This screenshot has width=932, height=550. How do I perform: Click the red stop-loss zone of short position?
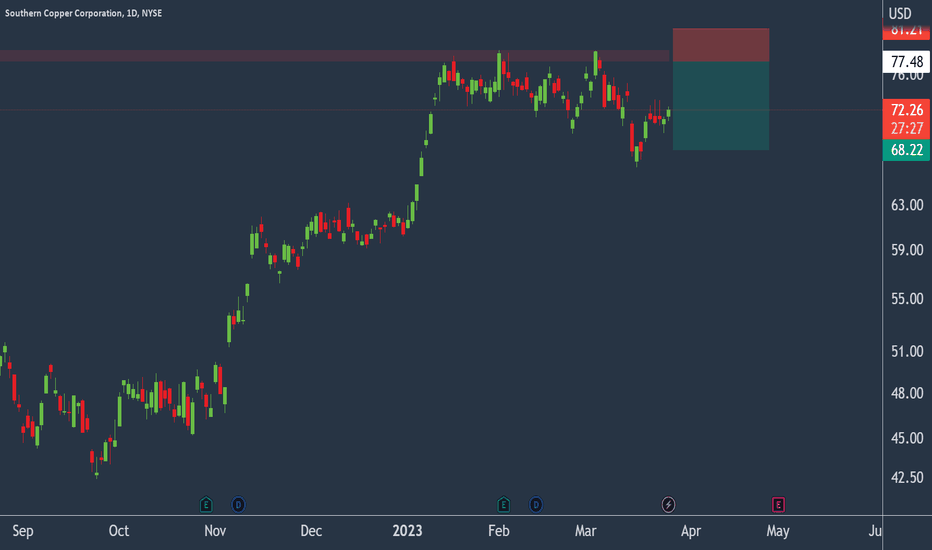[x=721, y=45]
